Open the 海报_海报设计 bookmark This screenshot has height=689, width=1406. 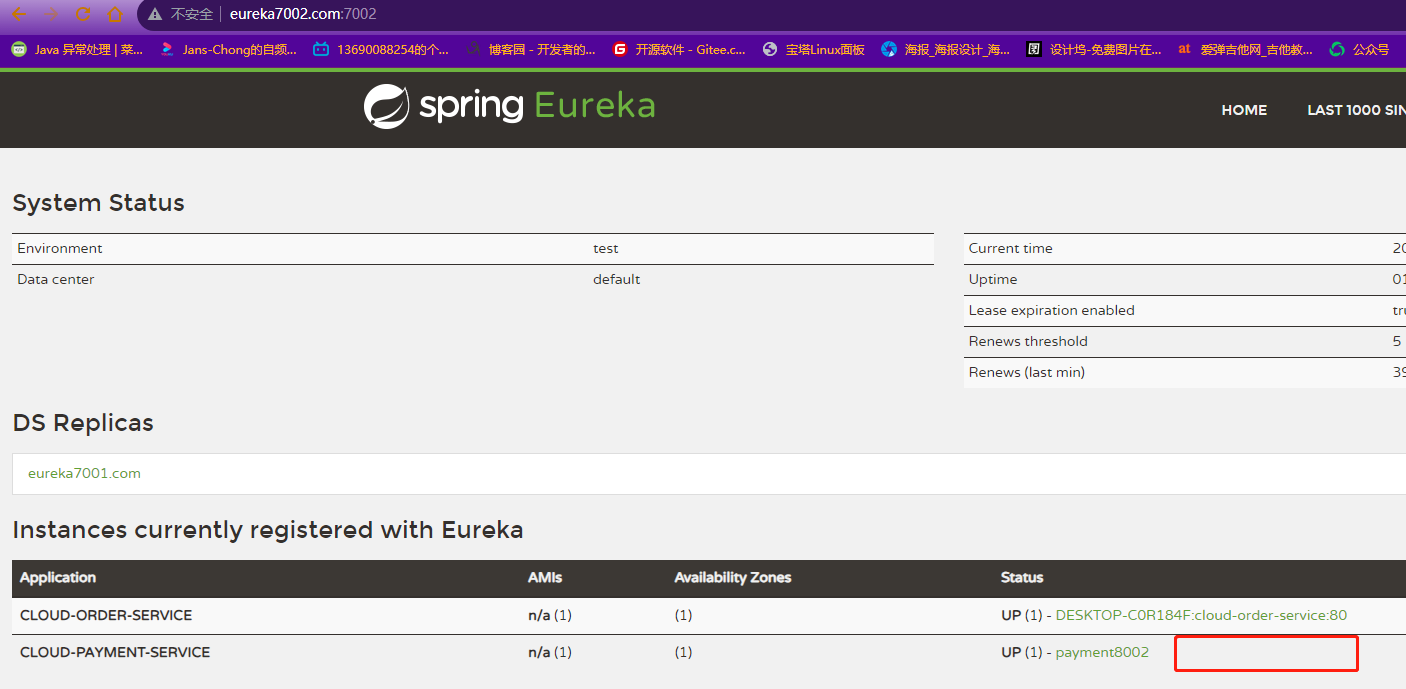coord(946,49)
